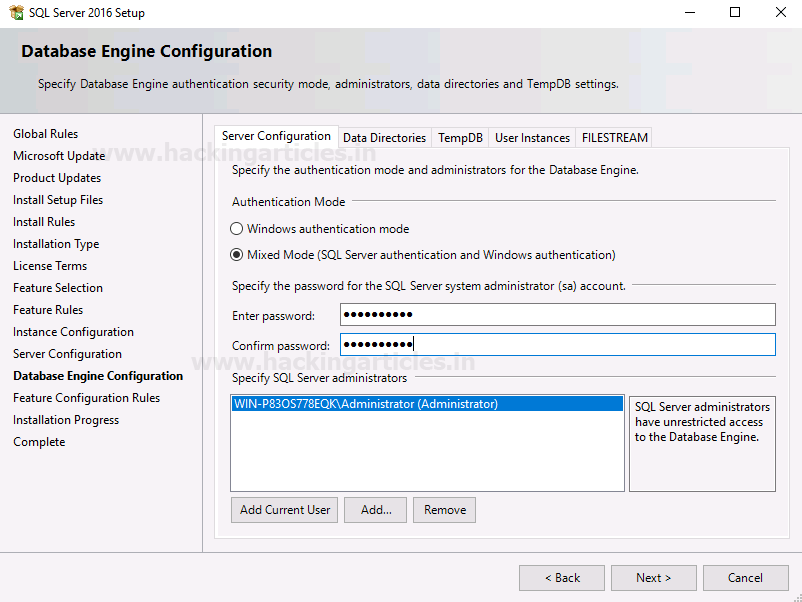Switch to the User Instances tab
The width and height of the screenshot is (802, 602).
coord(532,138)
